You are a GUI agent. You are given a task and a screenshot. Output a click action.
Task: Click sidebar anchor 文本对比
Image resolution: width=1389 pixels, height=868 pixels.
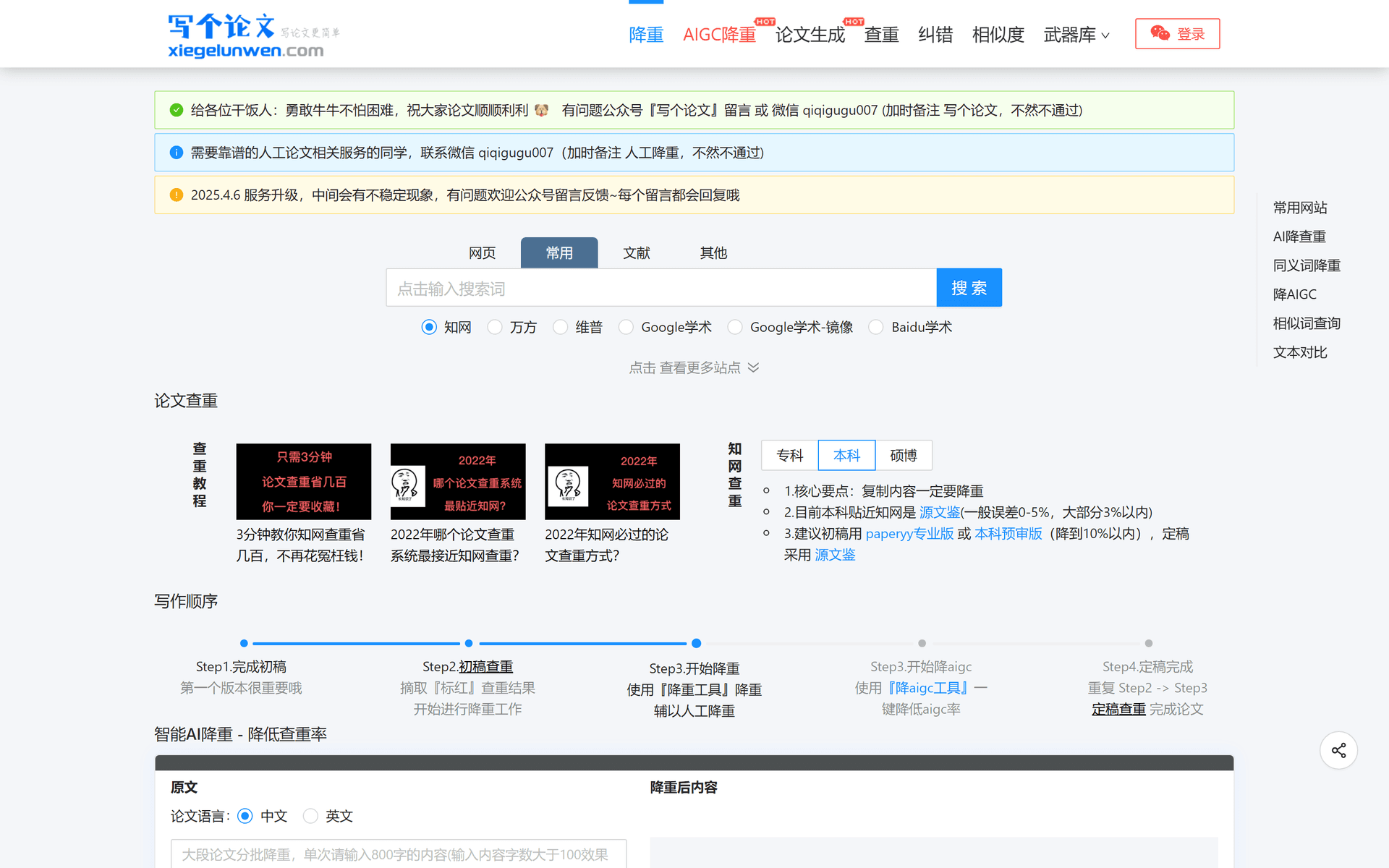pos(1300,352)
